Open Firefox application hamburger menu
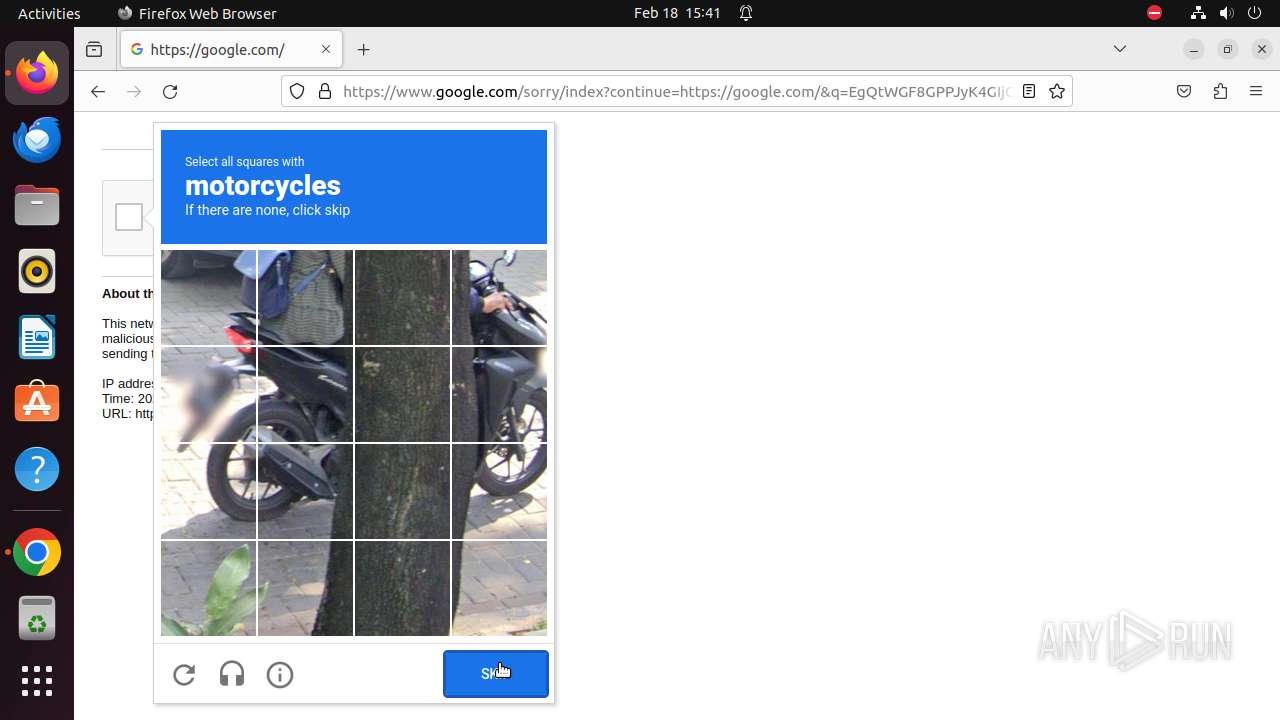1280x720 pixels. 1256,91
